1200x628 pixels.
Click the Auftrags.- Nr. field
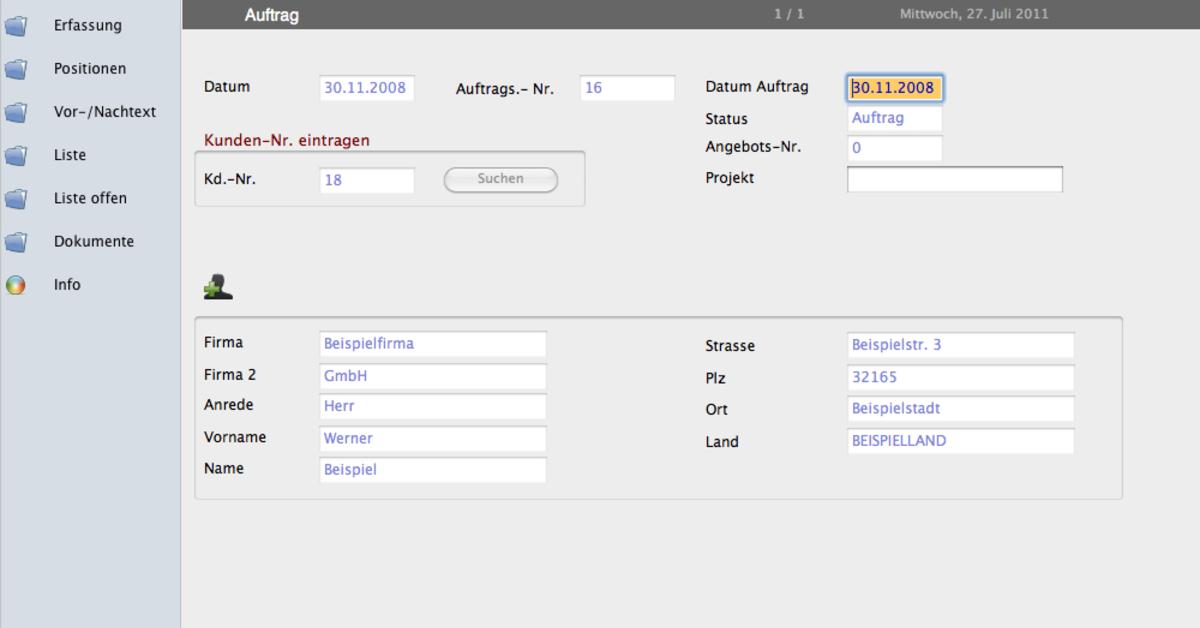click(x=627, y=88)
